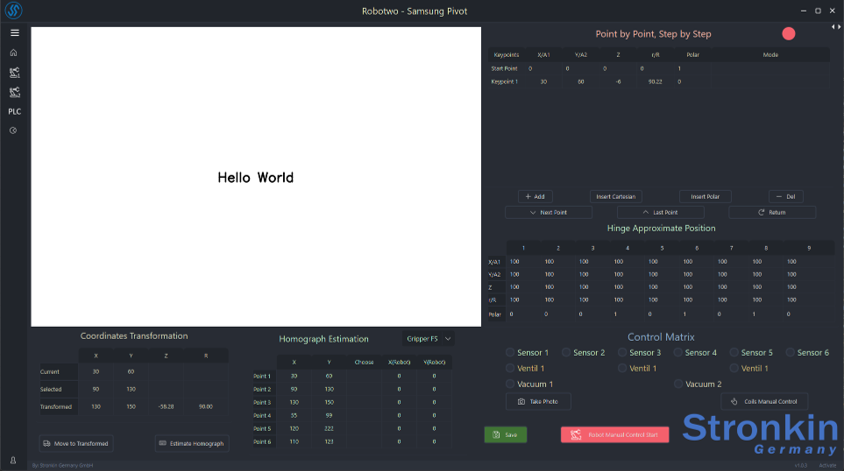Open the user profile icon at sidebar bottom

point(13,460)
